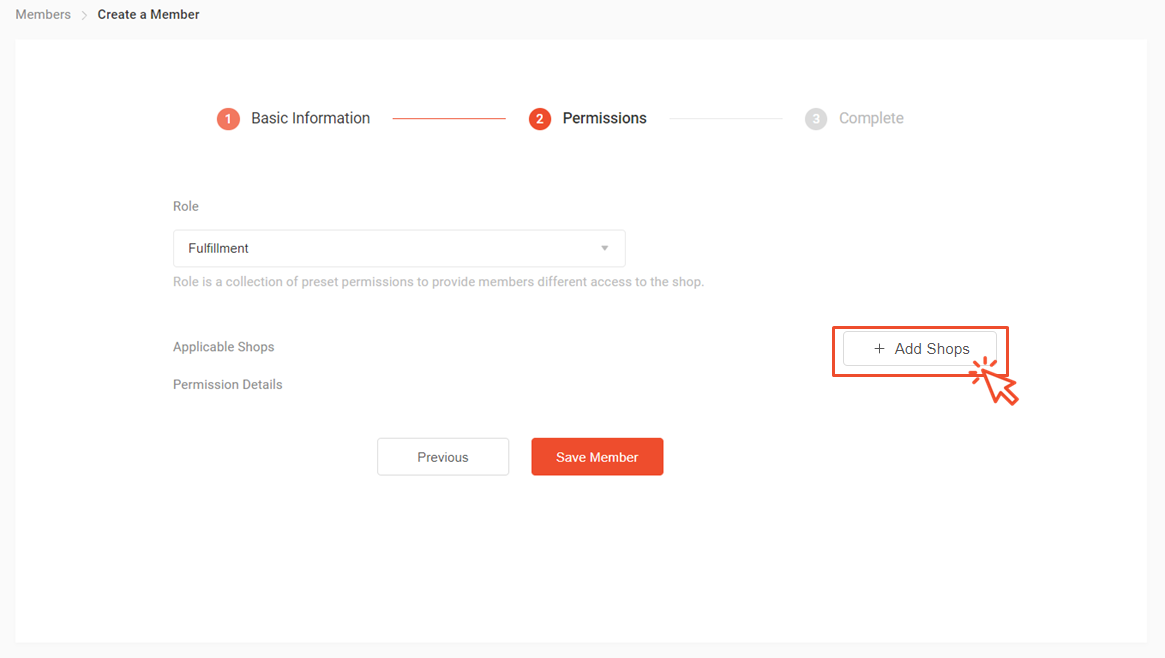Click the Applicable Shops label
The image size is (1165, 658).
pos(224,347)
